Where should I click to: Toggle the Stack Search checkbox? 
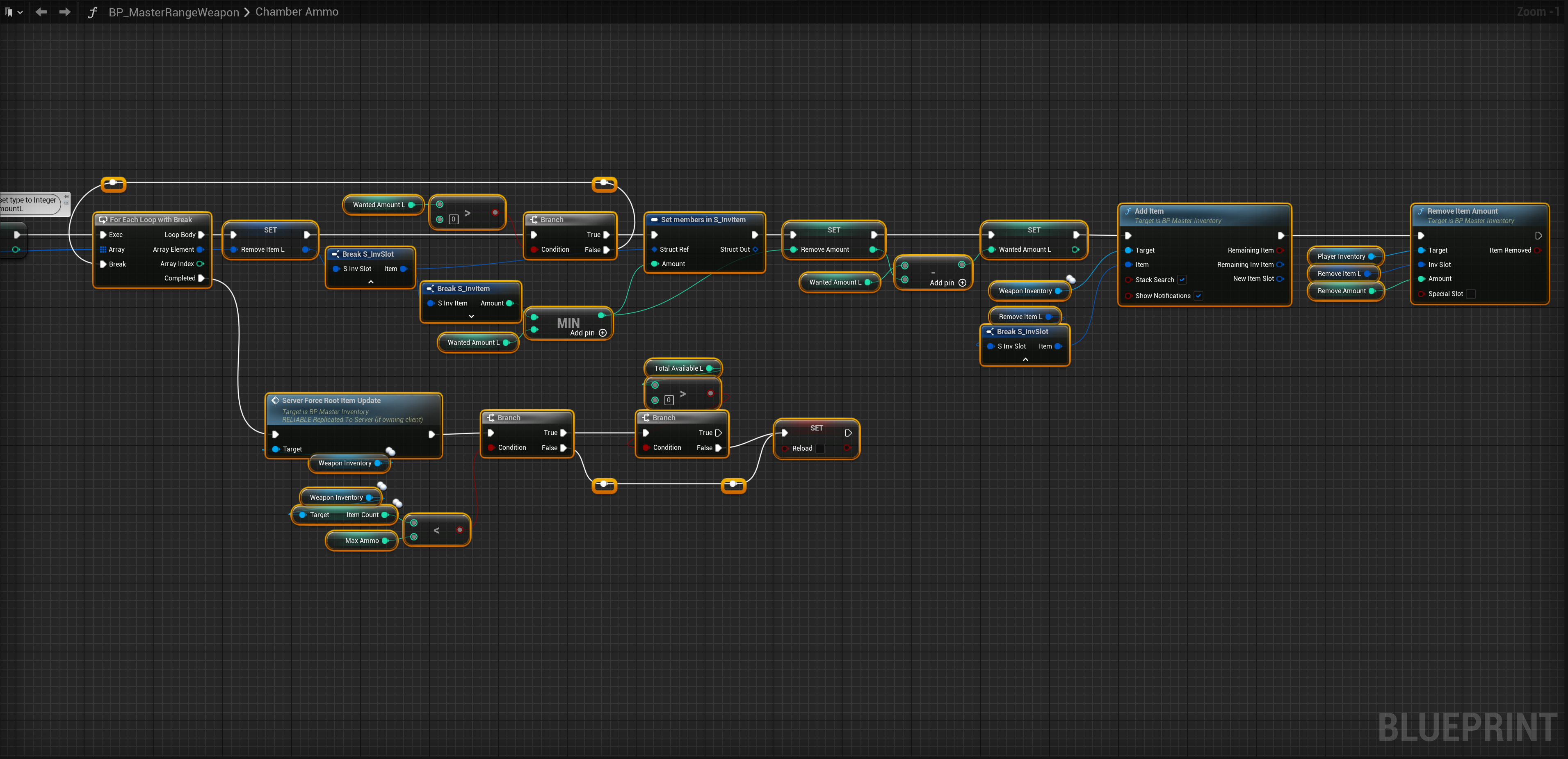(1182, 280)
